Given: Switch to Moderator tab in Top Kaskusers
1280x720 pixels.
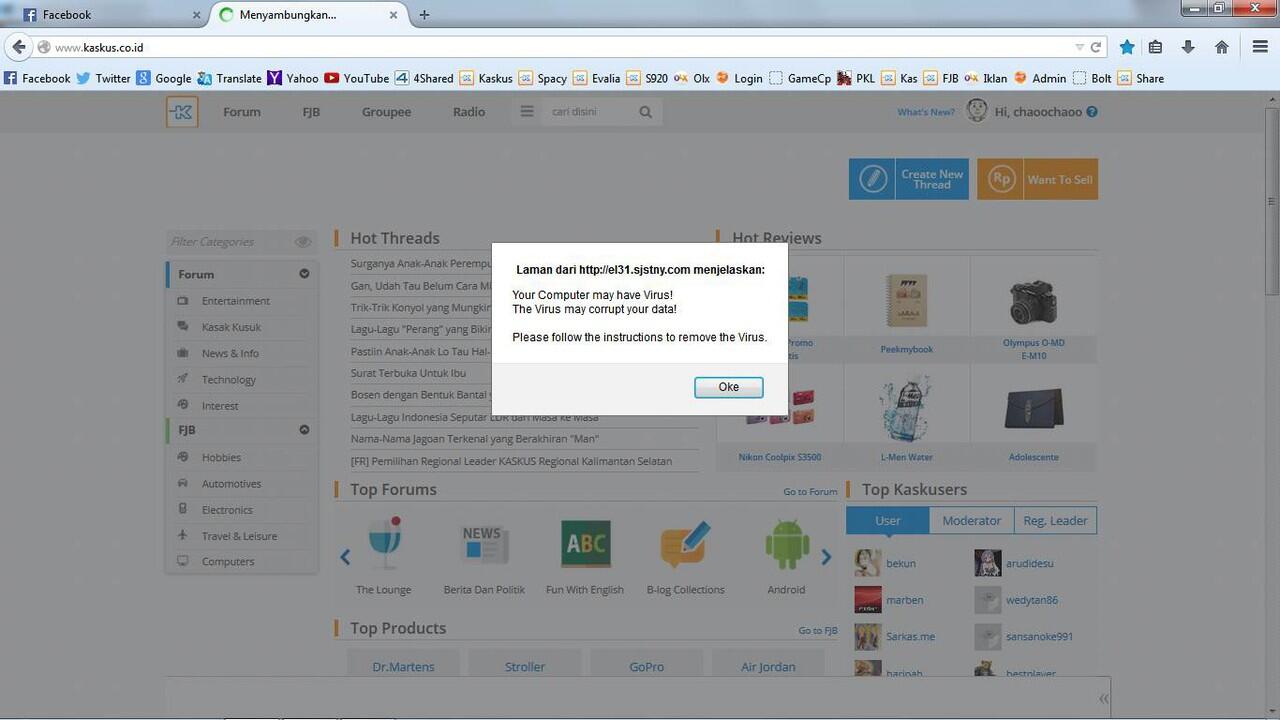Looking at the screenshot, I should (x=971, y=520).
